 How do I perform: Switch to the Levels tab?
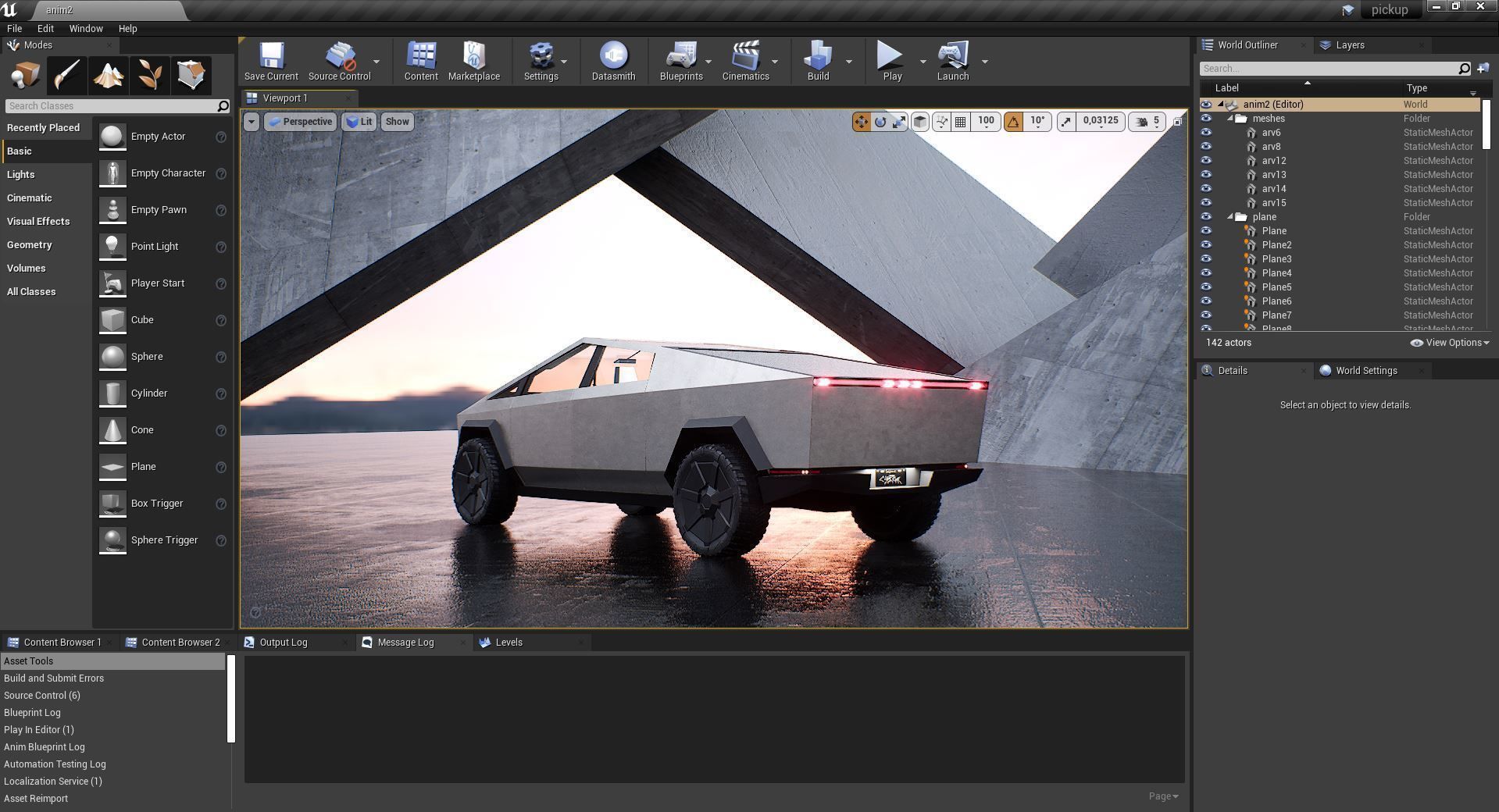click(509, 643)
